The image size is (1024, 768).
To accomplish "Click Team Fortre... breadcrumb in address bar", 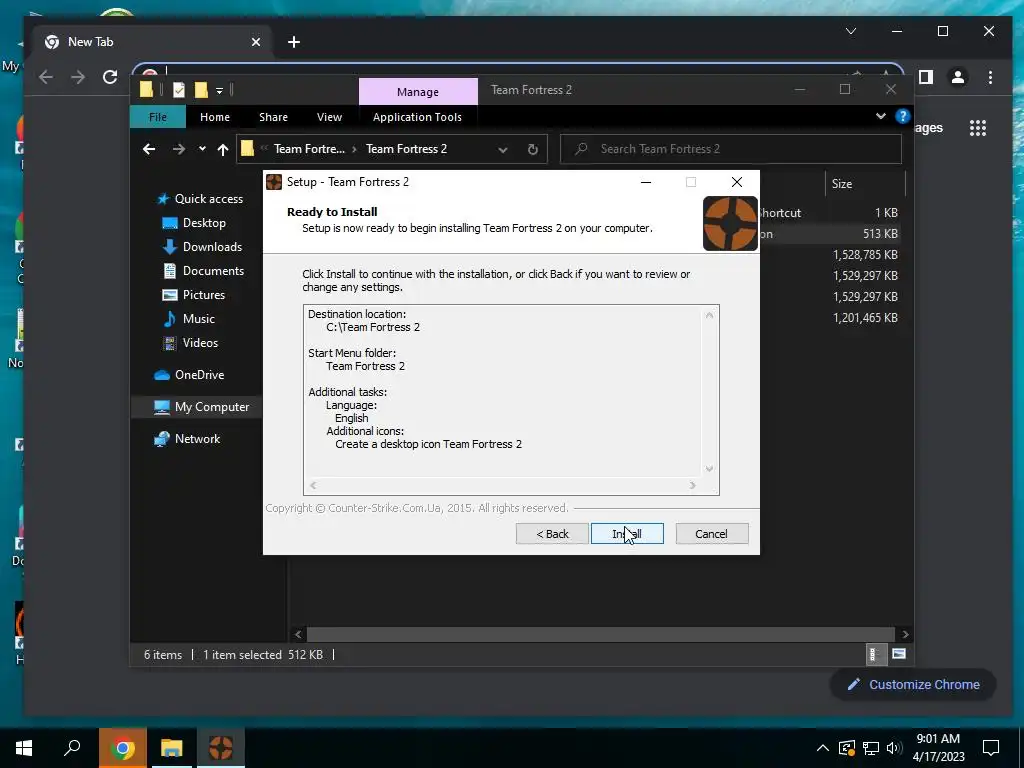I will tap(309, 149).
